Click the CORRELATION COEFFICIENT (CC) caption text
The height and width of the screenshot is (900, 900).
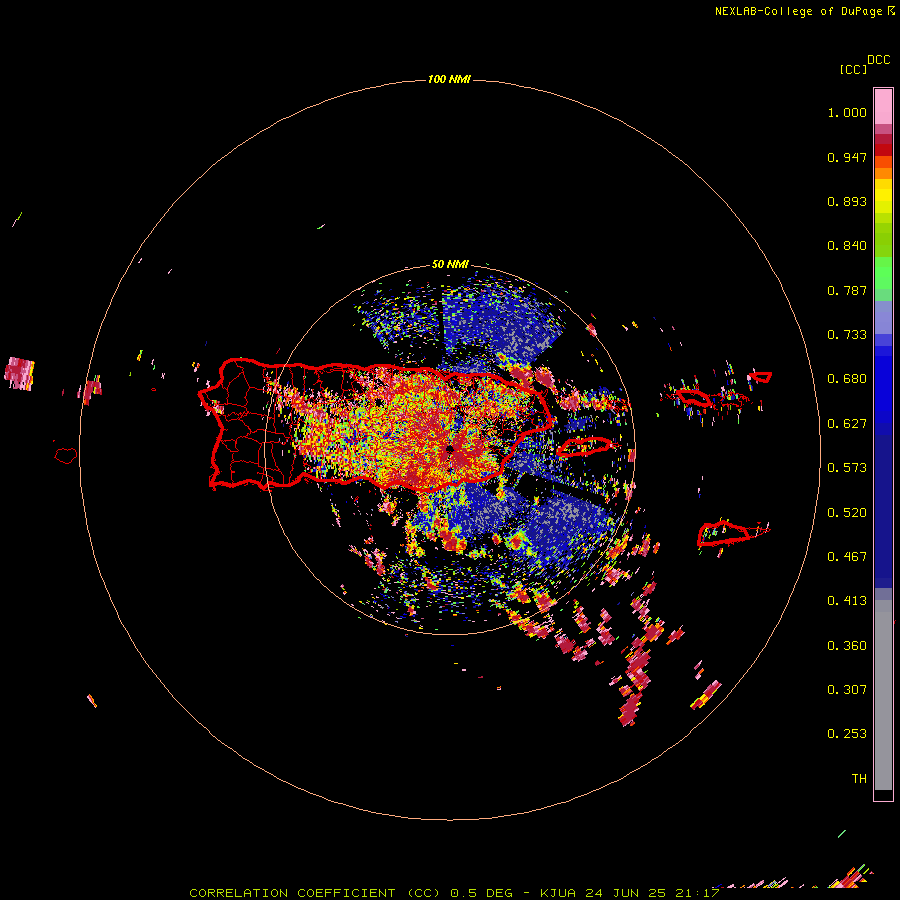(x=315, y=893)
